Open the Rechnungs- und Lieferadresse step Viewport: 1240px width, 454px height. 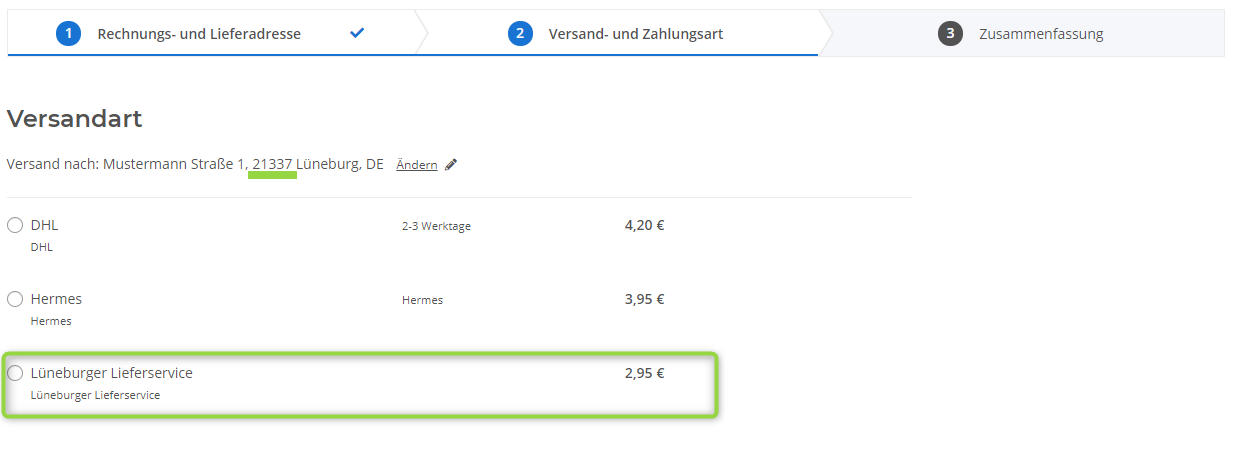click(x=199, y=34)
